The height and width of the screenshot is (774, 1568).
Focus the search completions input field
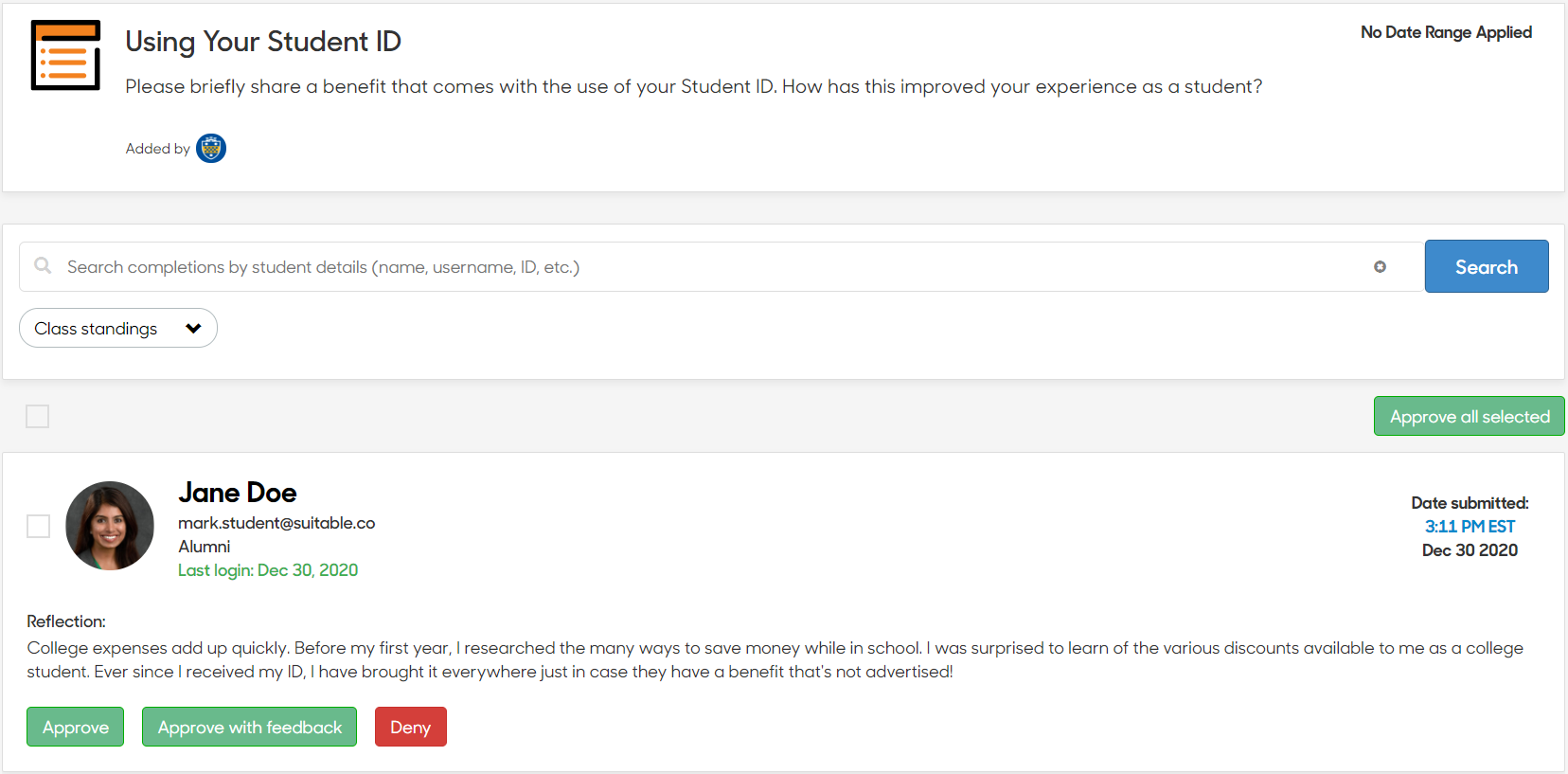pyautogui.click(x=722, y=267)
